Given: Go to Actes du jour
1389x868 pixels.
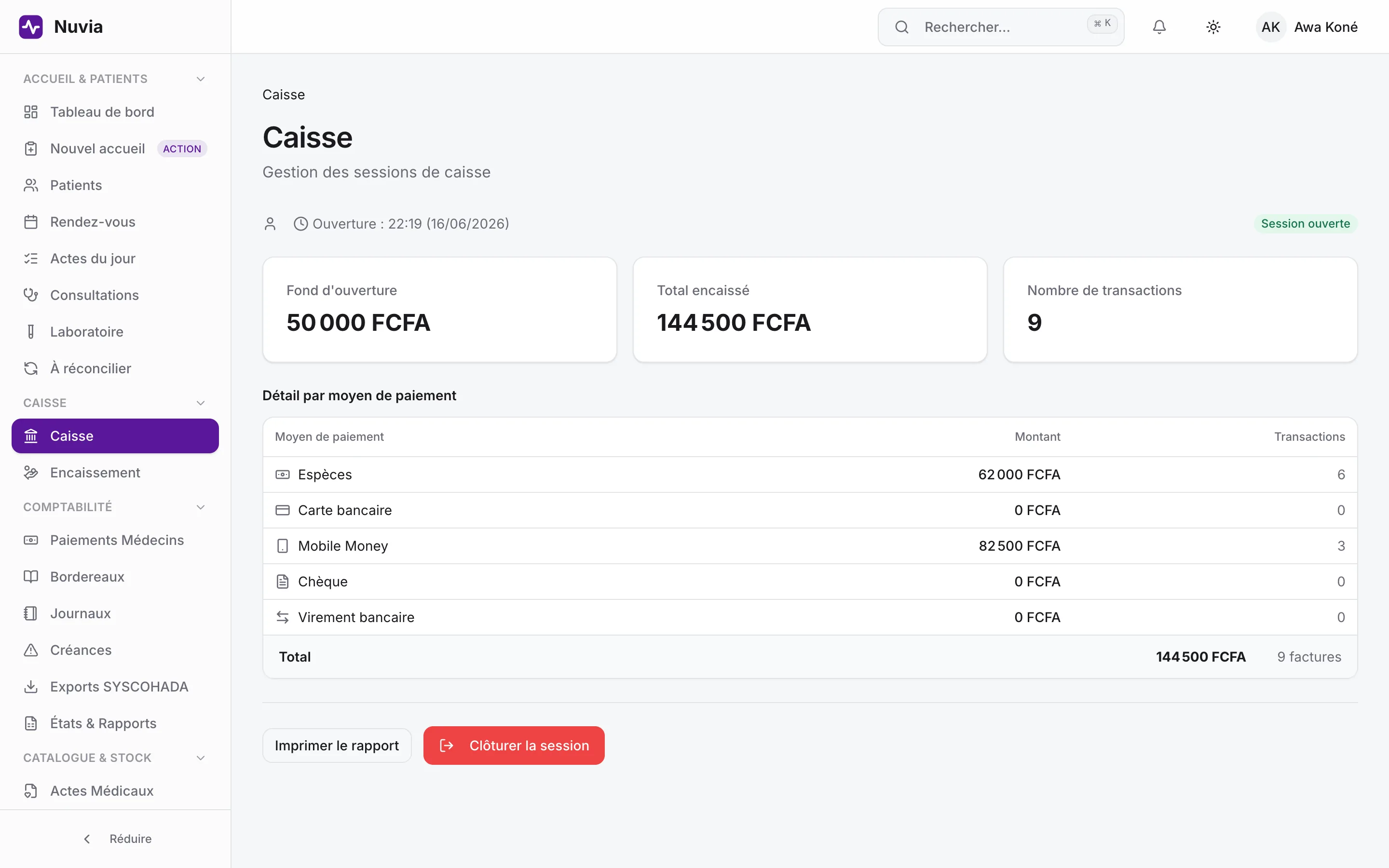Looking at the screenshot, I should click(115, 259).
